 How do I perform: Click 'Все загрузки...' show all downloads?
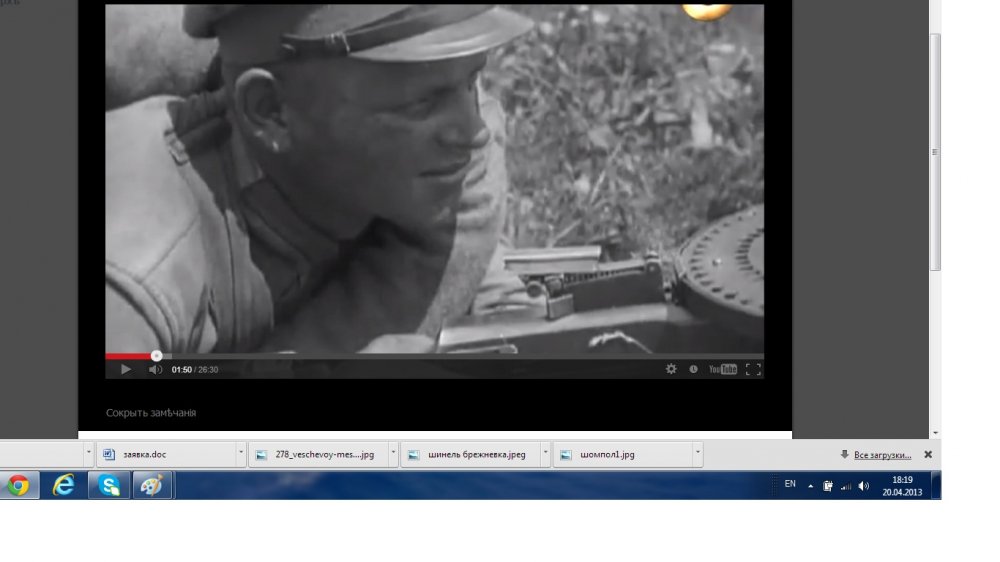pos(882,454)
